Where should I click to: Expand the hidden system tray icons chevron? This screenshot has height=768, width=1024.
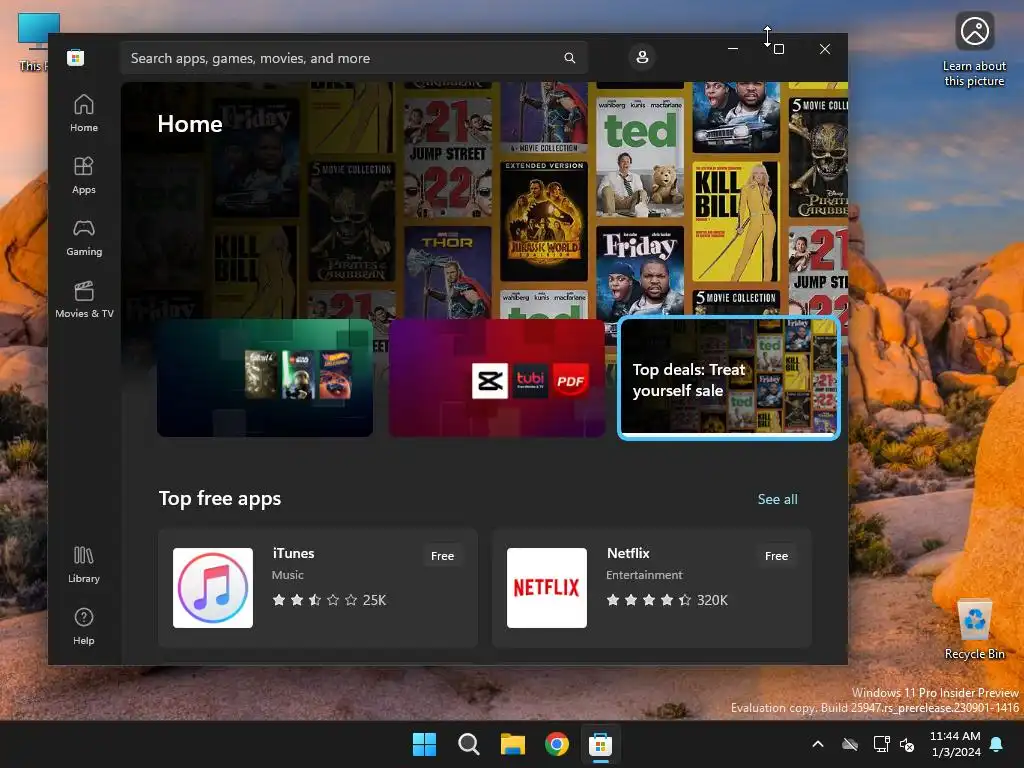click(x=818, y=744)
